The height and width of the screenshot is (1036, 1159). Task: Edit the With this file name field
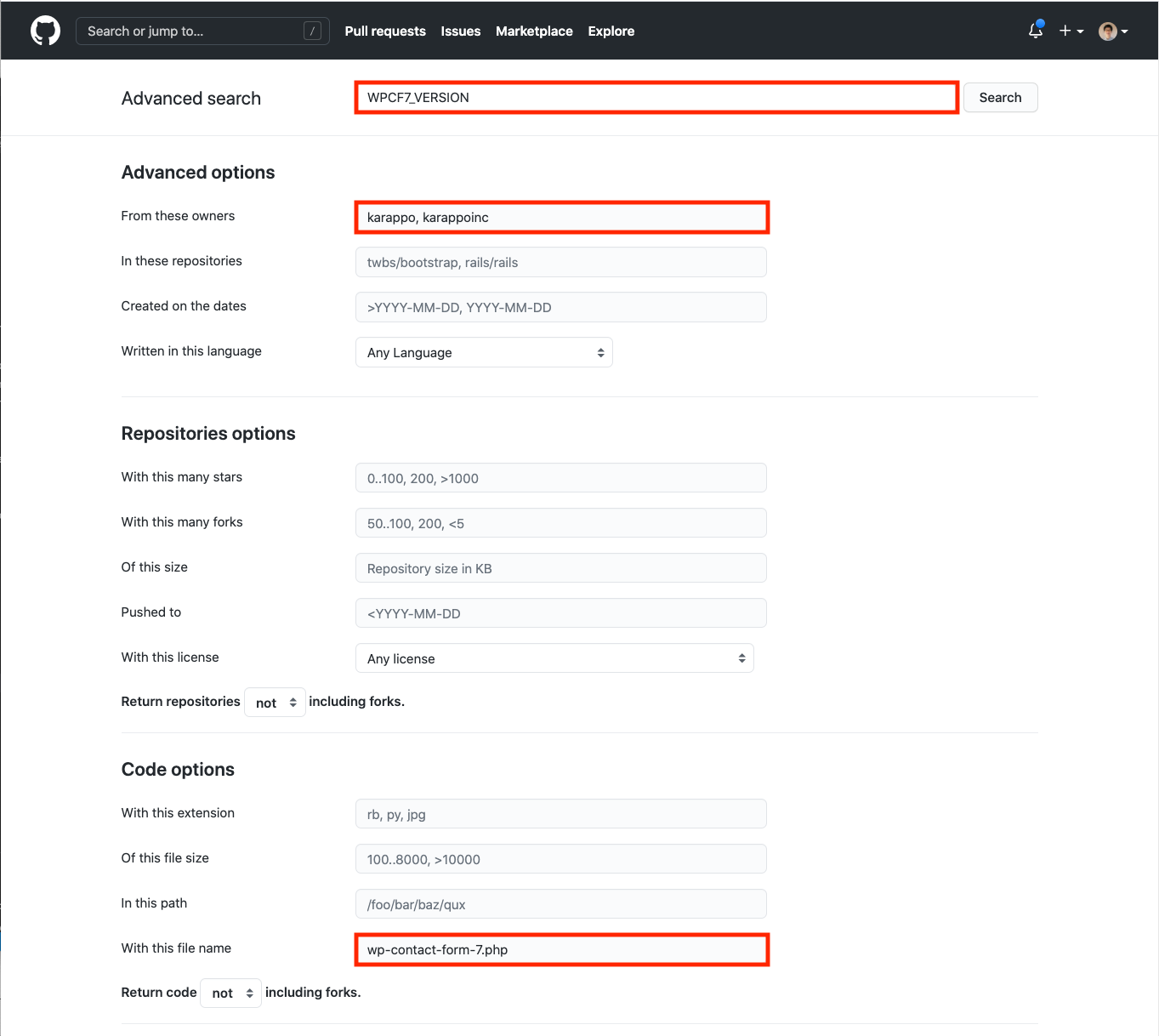click(x=561, y=949)
